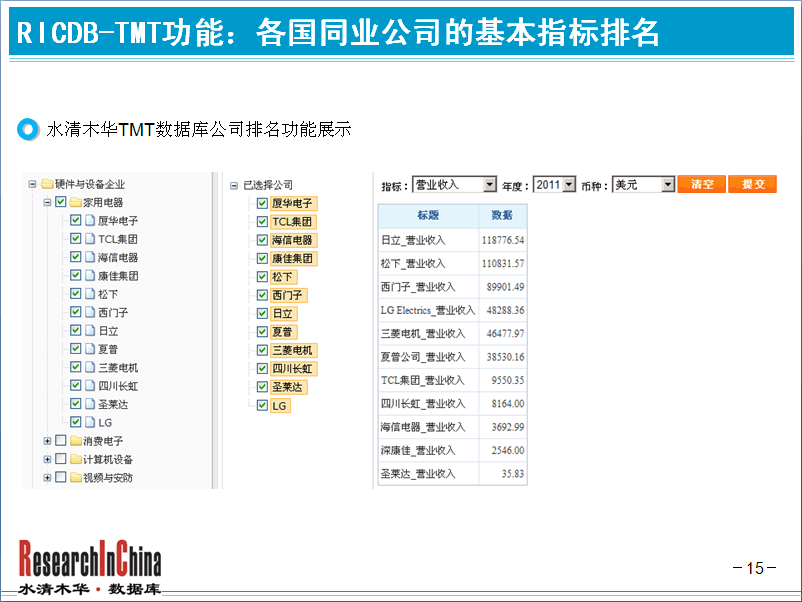
Task: Select 厦华电子 label in selected companies
Action: 294,204
